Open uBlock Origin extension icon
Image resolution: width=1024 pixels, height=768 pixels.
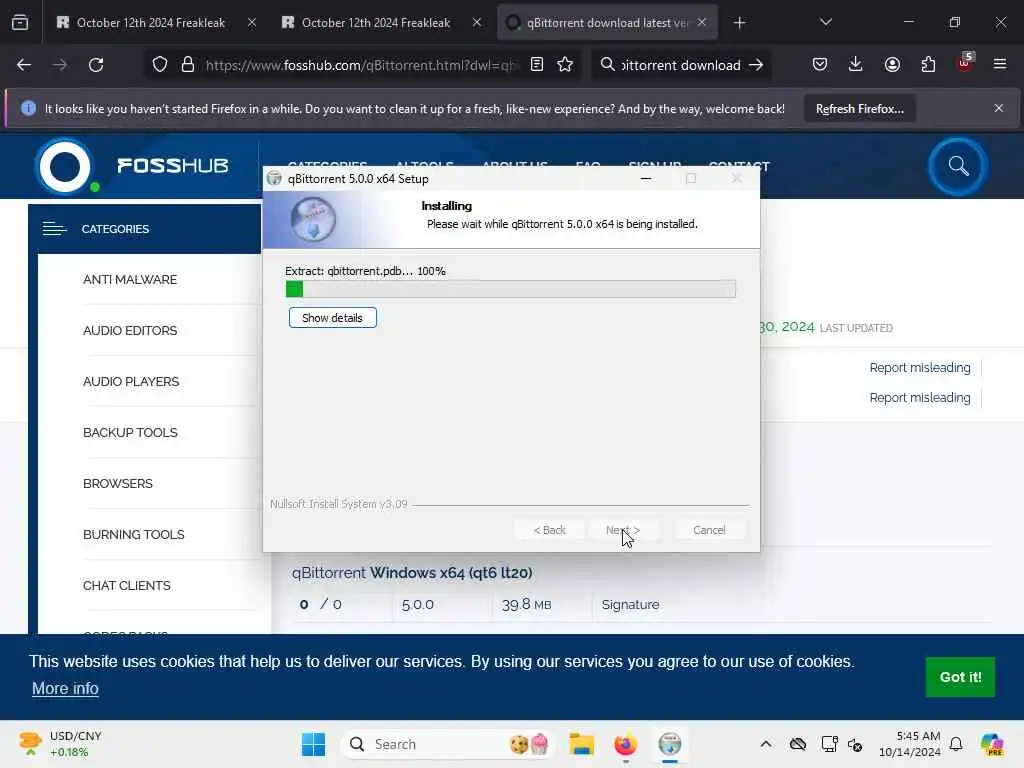pyautogui.click(x=965, y=63)
